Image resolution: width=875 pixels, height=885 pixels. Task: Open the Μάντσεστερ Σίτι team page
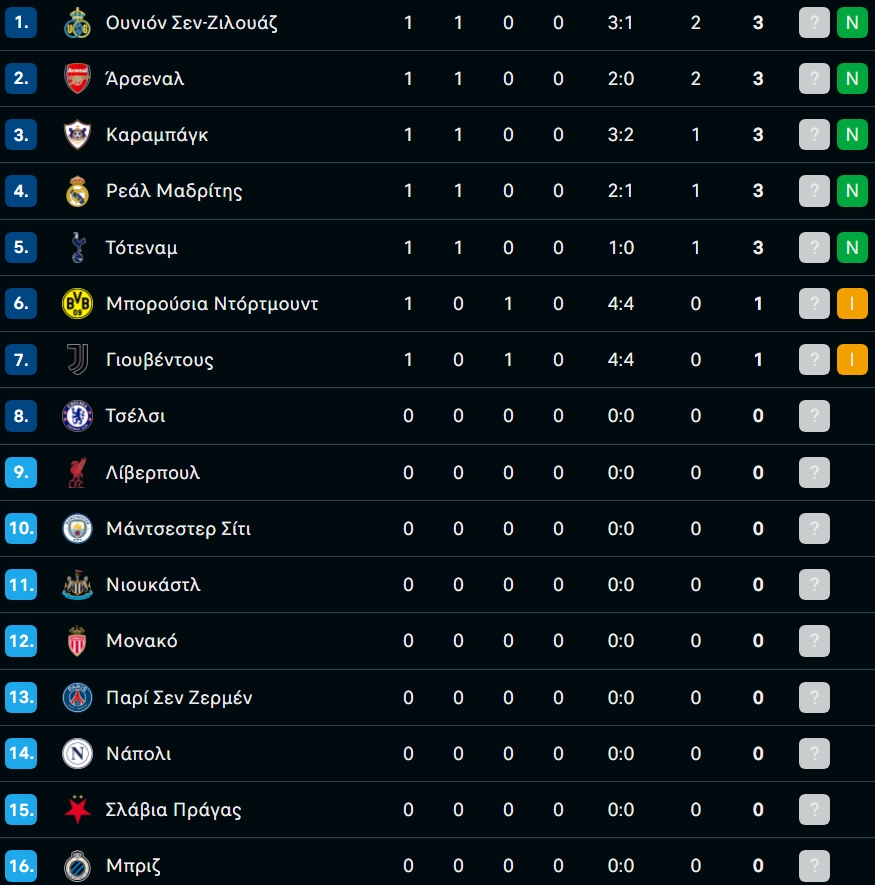pos(178,528)
